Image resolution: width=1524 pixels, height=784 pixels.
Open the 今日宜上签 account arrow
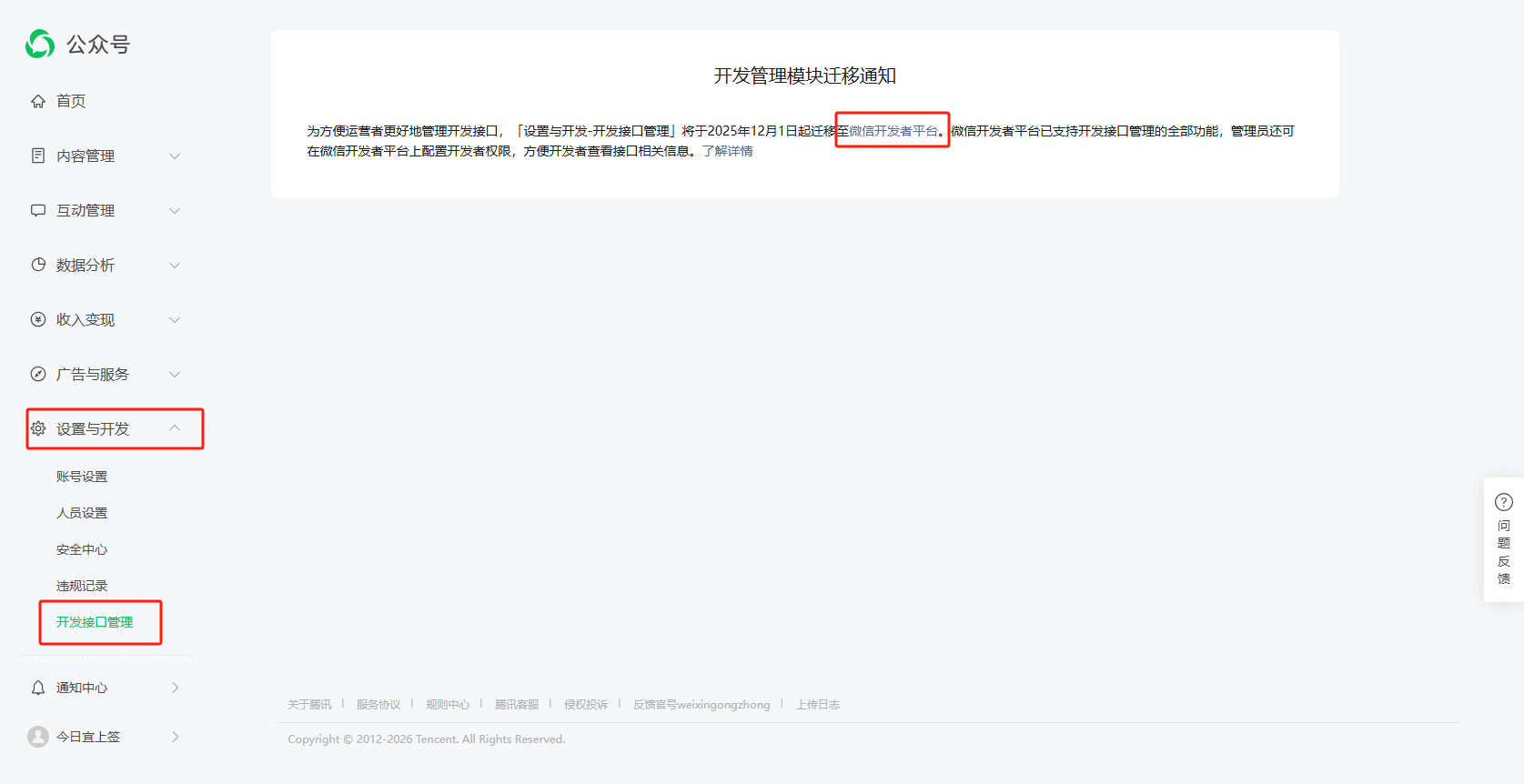click(176, 737)
